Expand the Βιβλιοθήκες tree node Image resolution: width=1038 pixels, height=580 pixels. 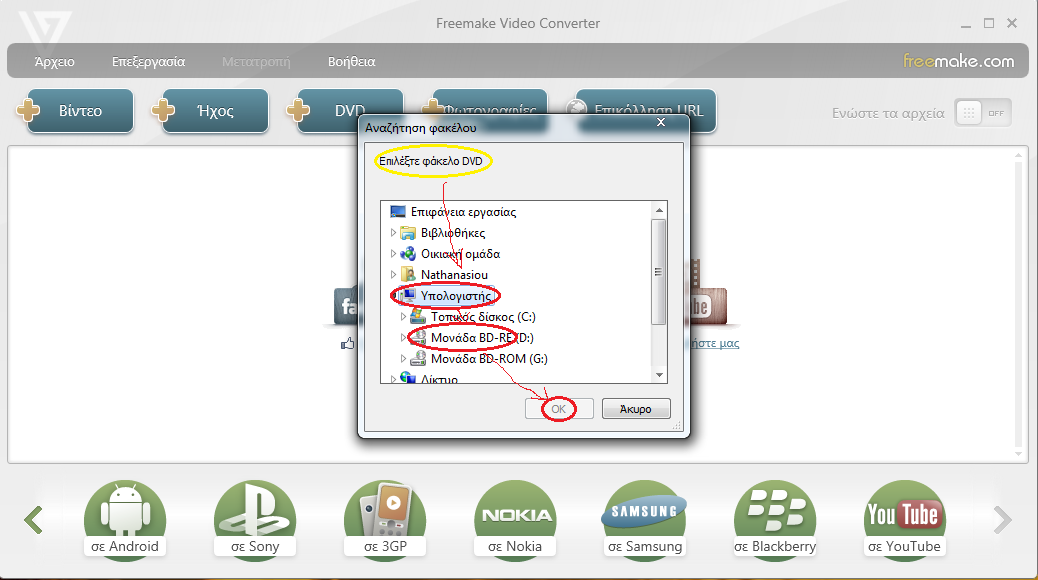pyautogui.click(x=393, y=233)
